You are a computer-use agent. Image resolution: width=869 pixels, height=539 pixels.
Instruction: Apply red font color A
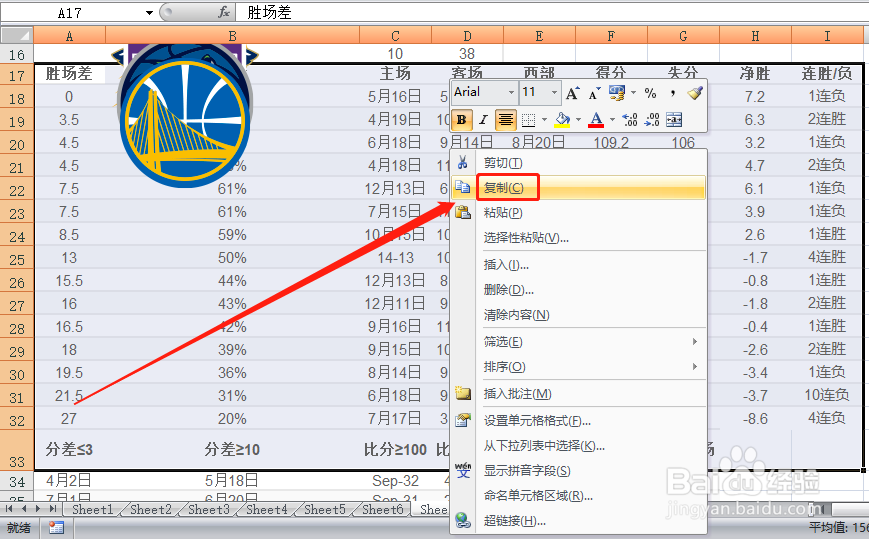(596, 120)
